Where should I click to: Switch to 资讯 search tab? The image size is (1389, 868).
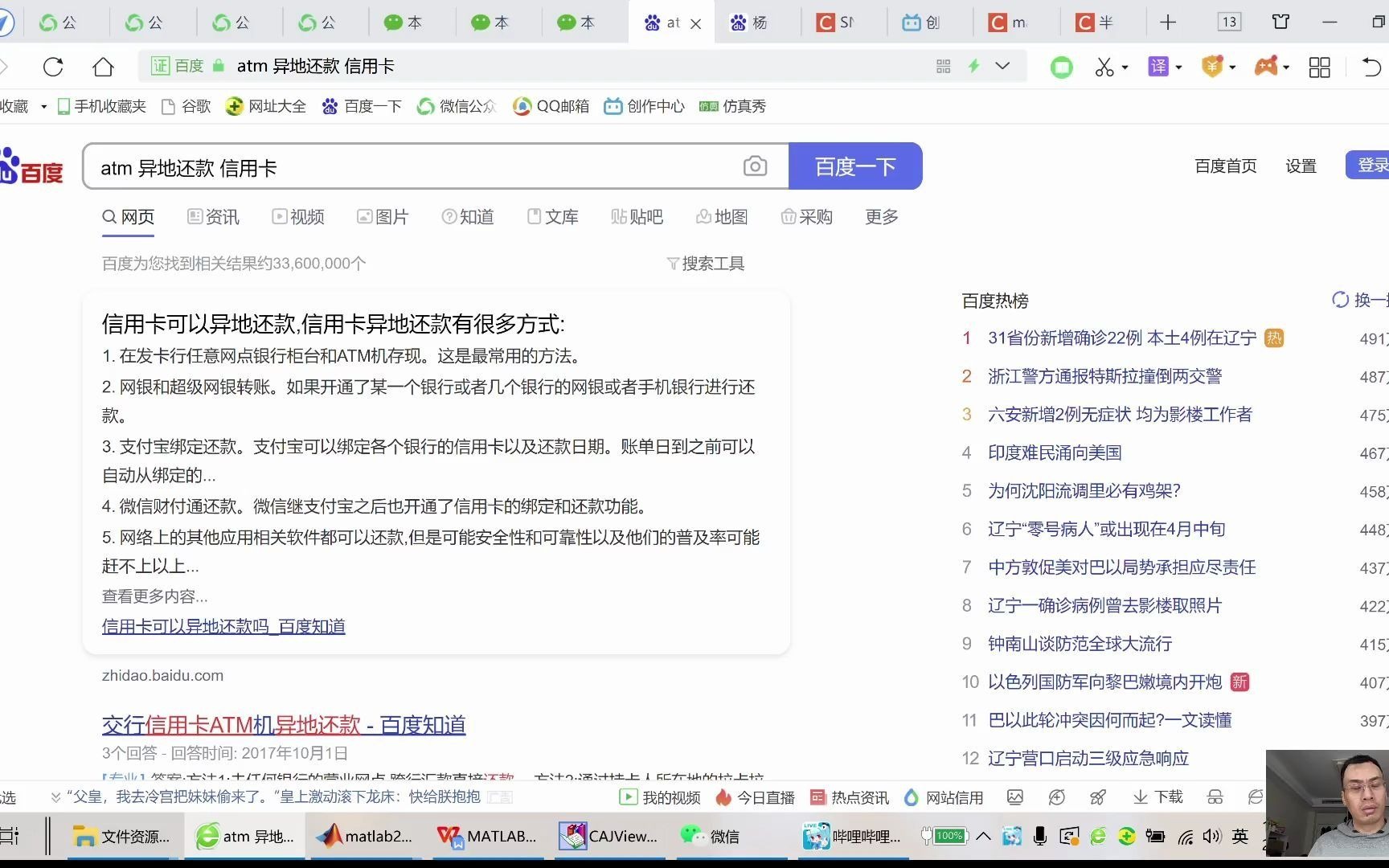coord(213,217)
